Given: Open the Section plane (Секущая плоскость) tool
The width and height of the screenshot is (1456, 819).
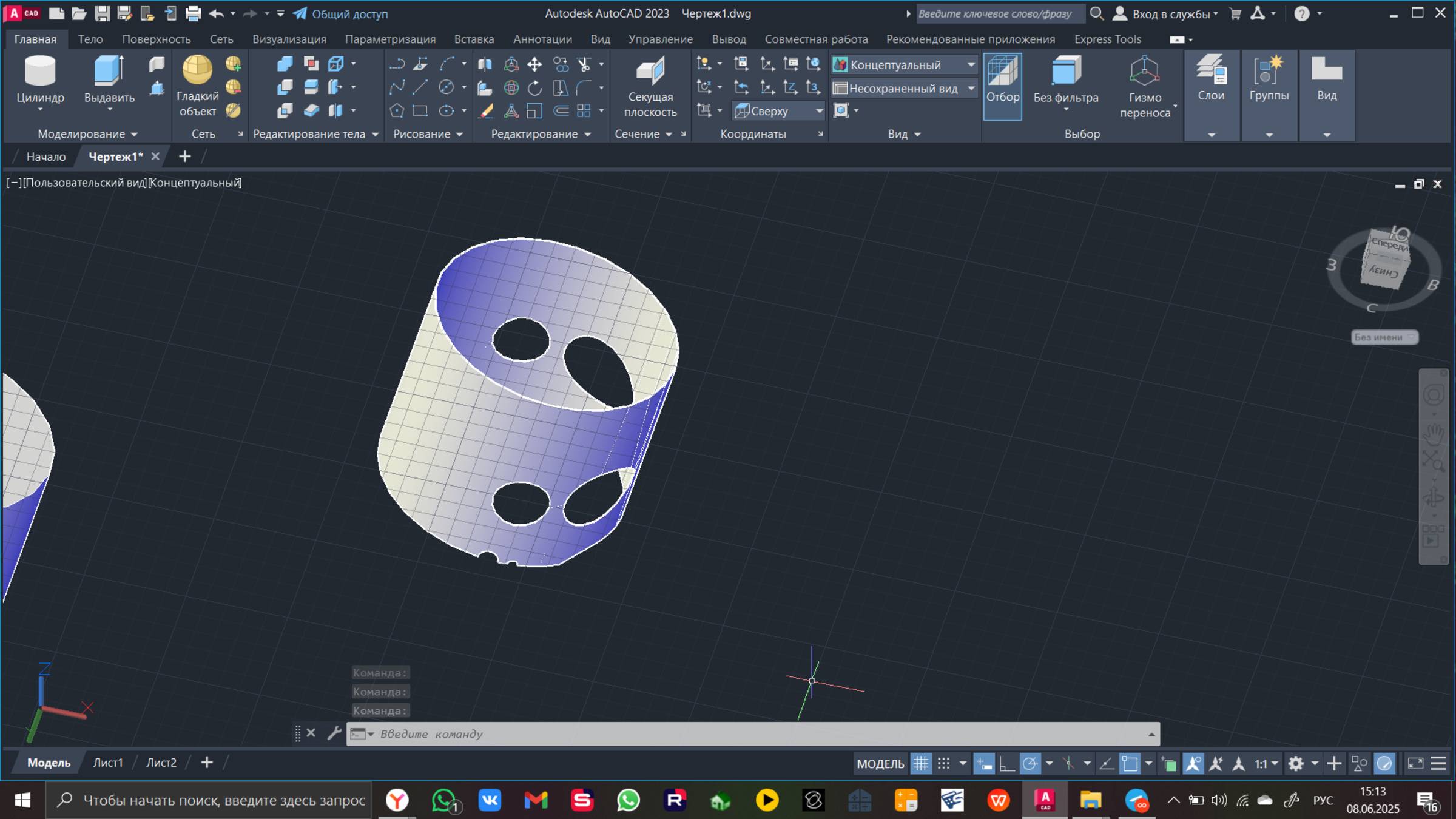Looking at the screenshot, I should [650, 72].
